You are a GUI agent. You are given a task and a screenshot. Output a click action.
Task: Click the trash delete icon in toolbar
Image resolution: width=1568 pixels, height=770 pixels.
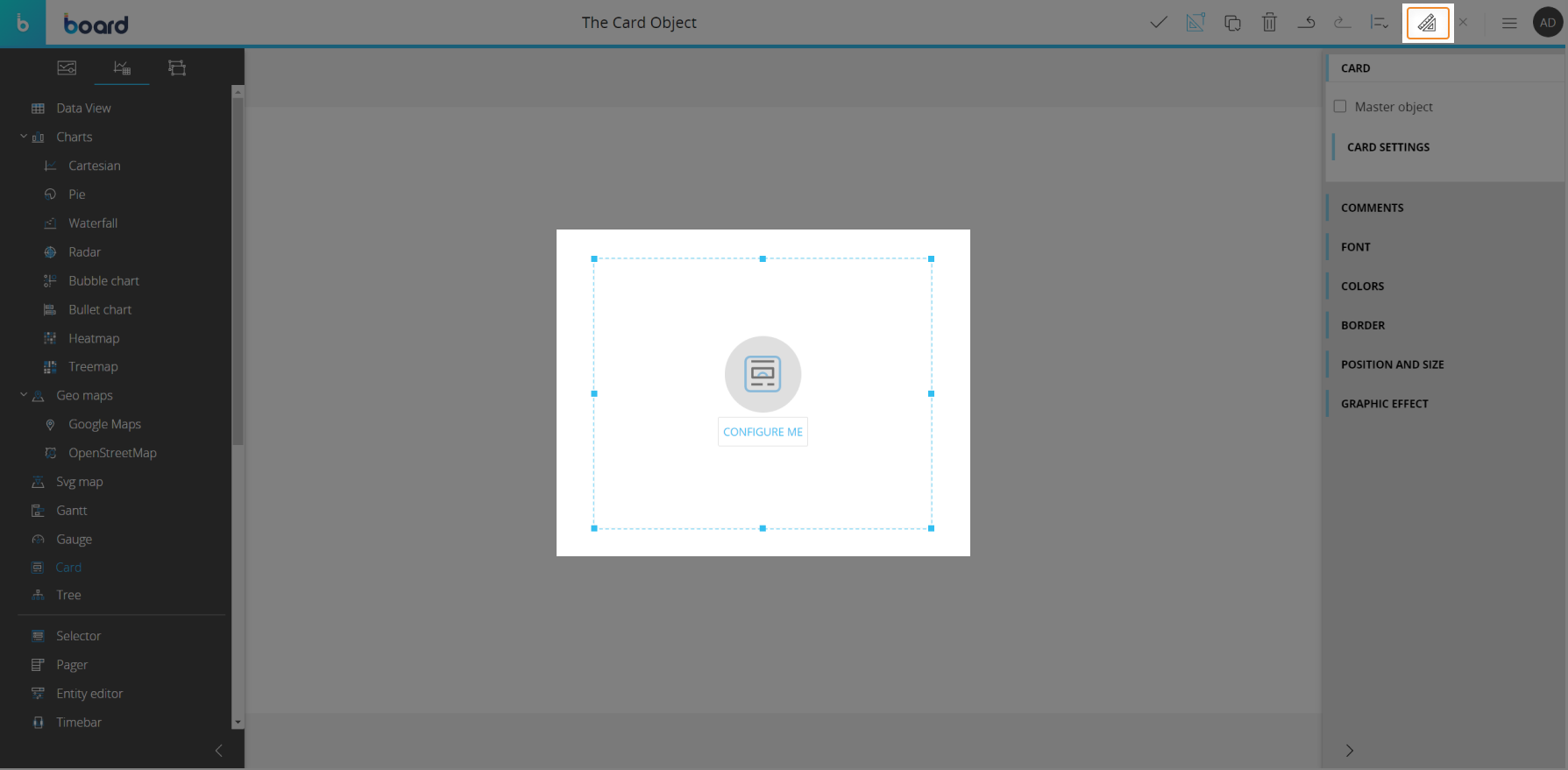[1269, 23]
